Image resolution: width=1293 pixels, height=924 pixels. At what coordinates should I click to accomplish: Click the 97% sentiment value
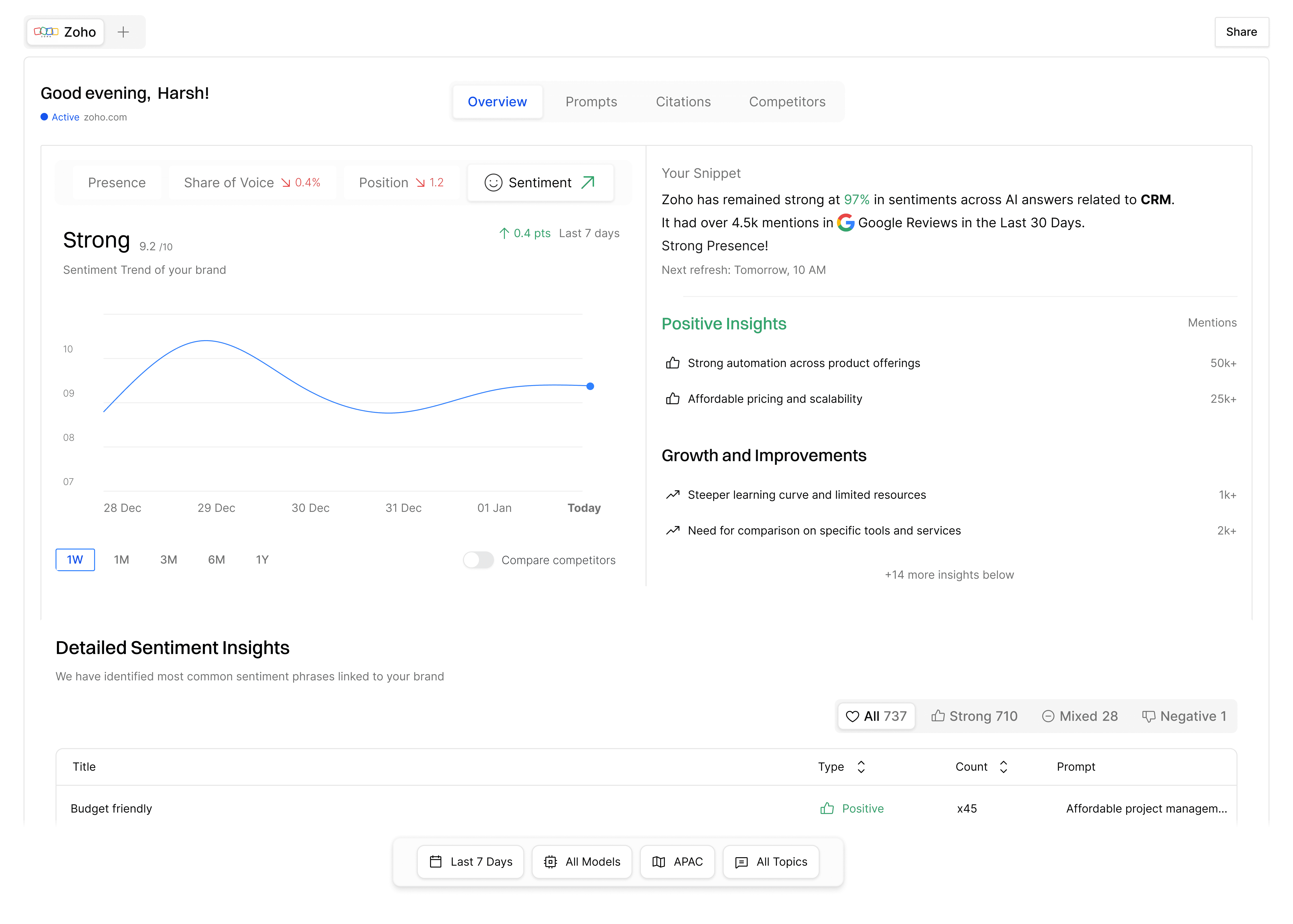tap(857, 200)
